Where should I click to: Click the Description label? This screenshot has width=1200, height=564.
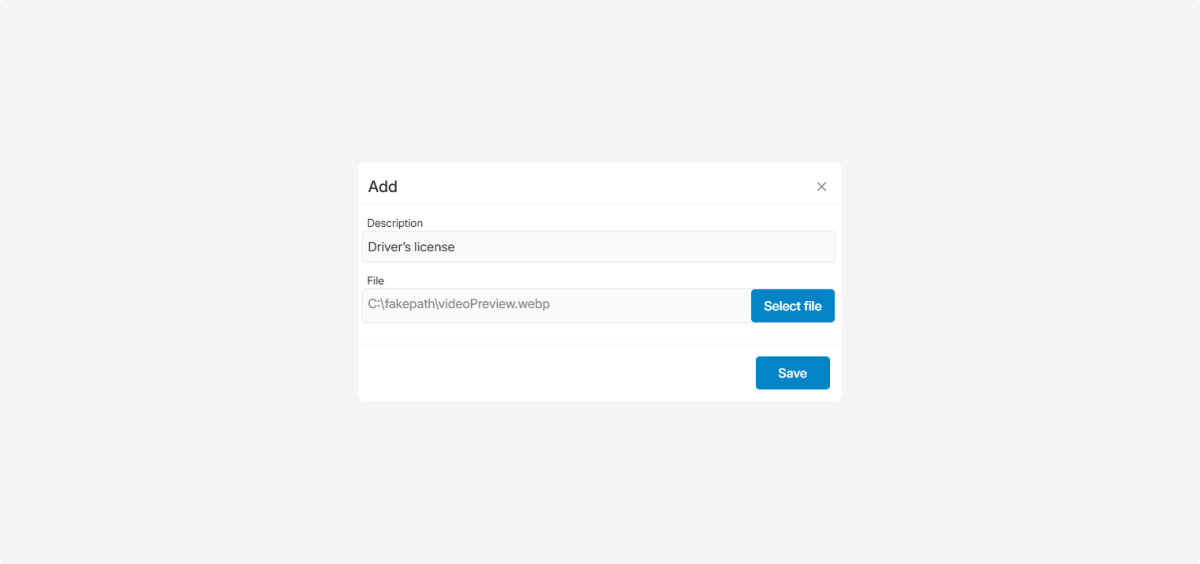pos(395,223)
